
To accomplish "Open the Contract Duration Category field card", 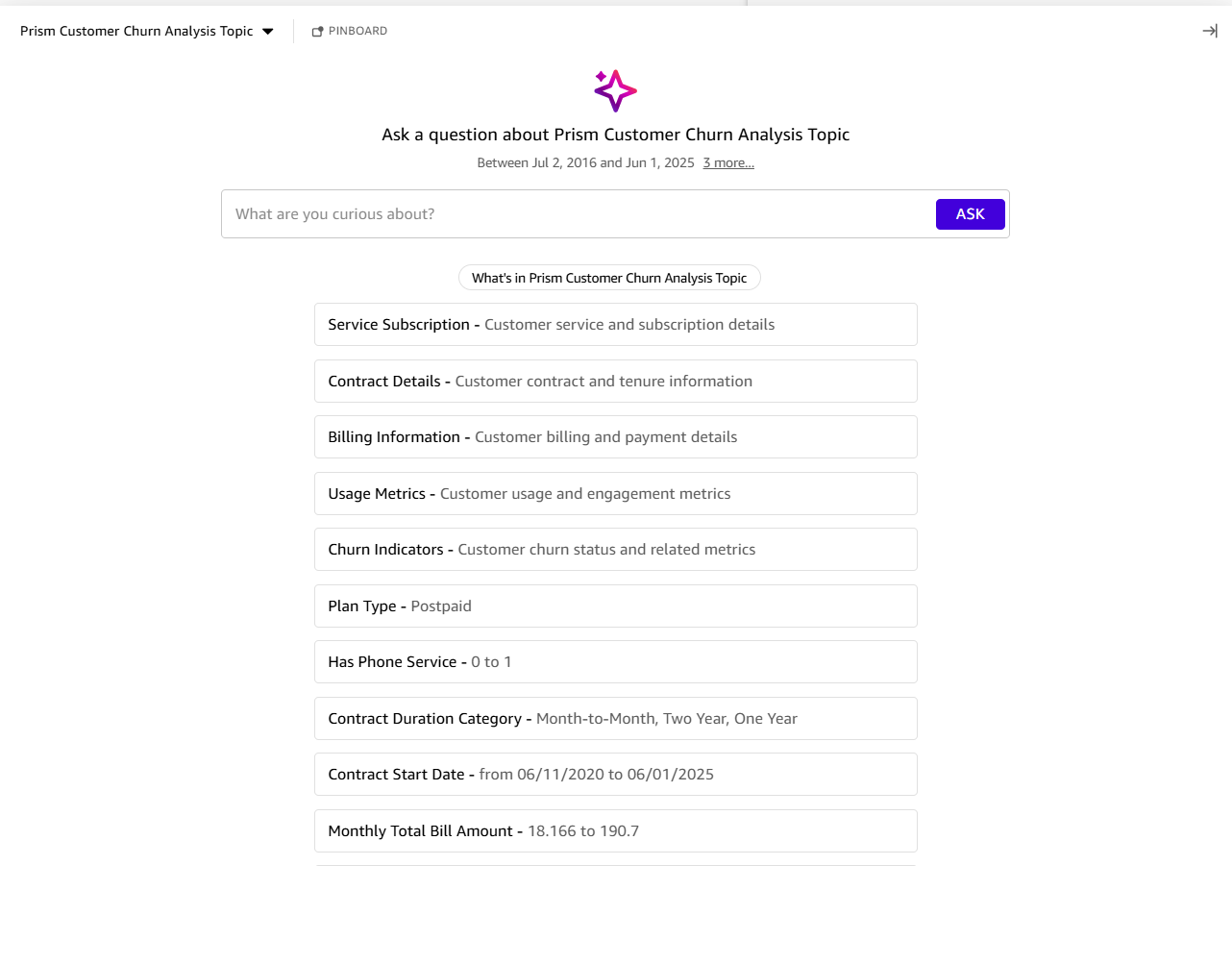I will coord(615,718).
